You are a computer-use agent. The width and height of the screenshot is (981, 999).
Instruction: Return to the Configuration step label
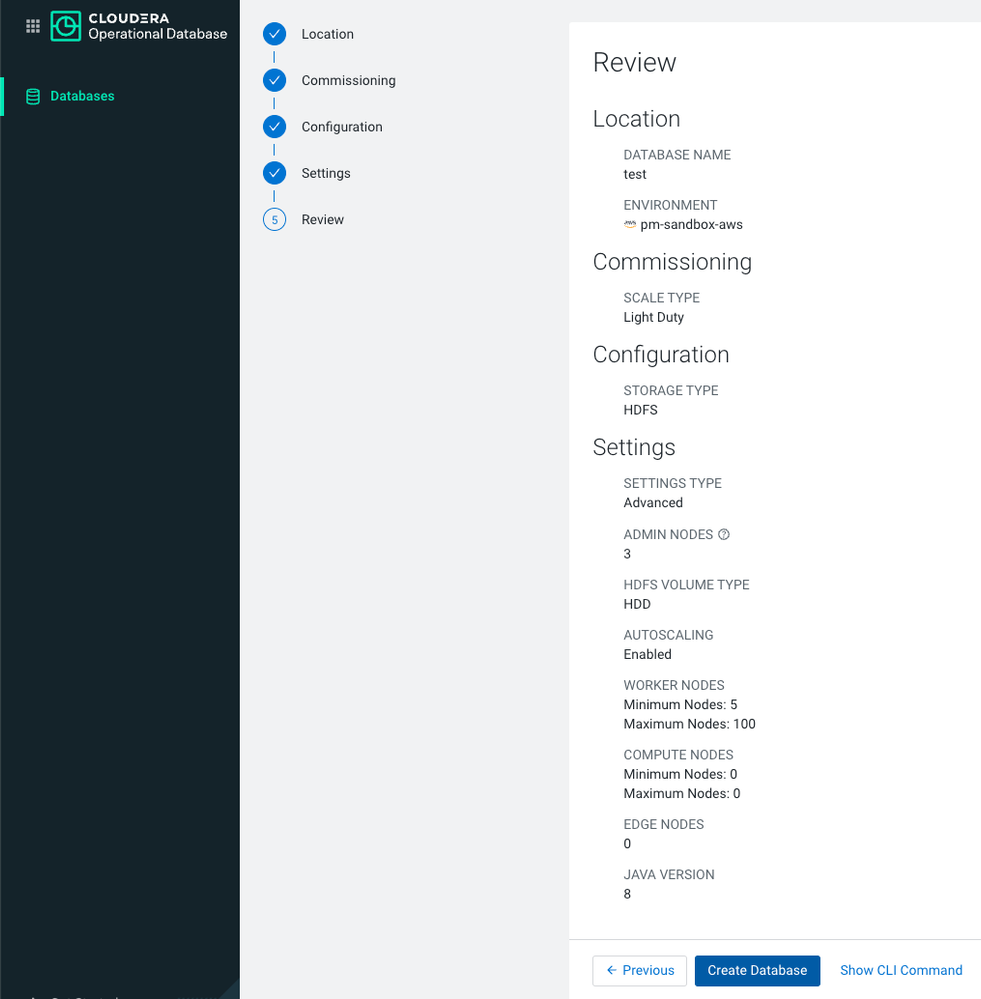point(341,127)
